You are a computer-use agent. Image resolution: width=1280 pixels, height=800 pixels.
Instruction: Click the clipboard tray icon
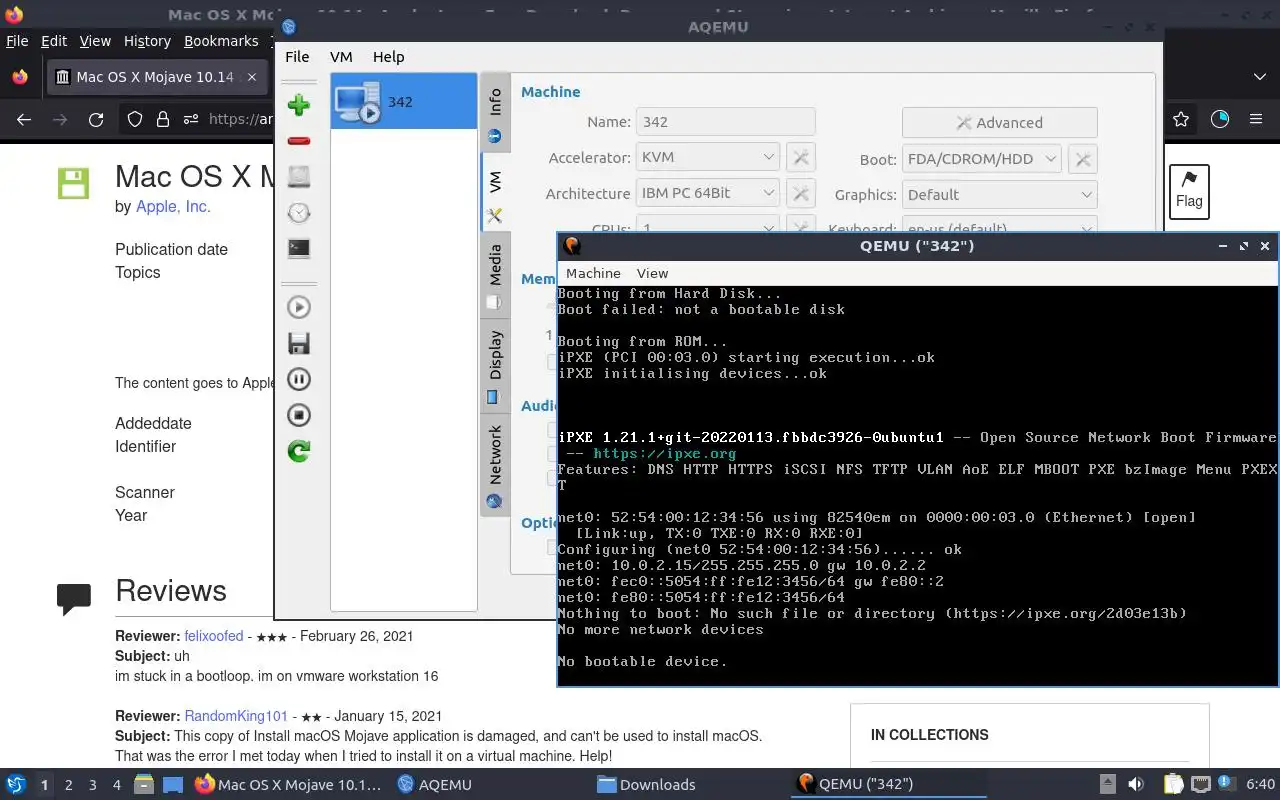pos(1173,784)
